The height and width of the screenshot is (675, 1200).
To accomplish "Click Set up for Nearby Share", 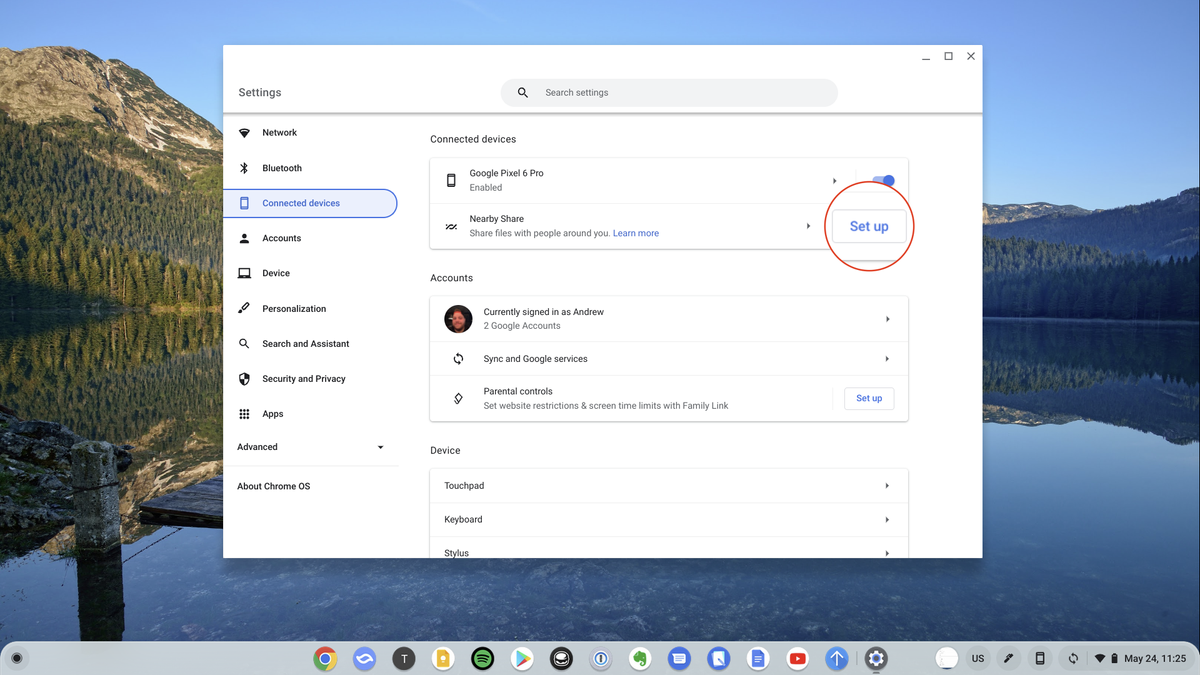I will point(868,226).
